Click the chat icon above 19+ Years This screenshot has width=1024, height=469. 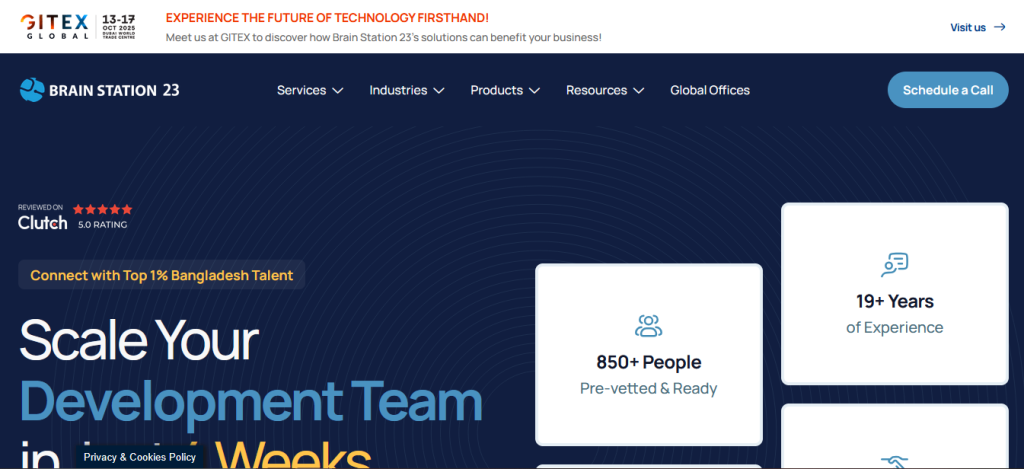(x=894, y=265)
